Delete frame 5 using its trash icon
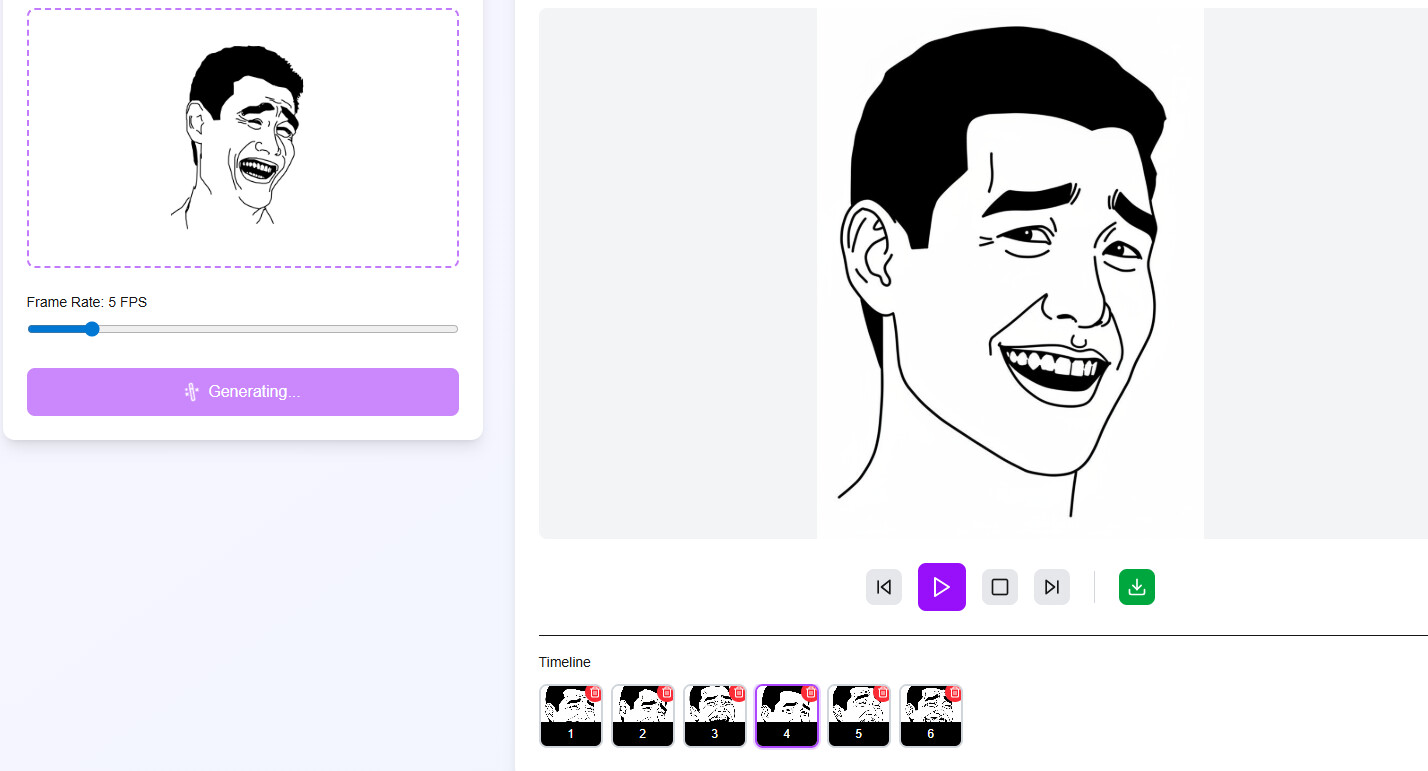Image resolution: width=1428 pixels, height=771 pixels. [882, 692]
